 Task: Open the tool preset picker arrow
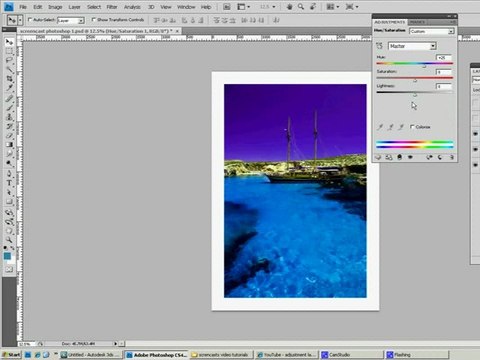tap(20, 20)
